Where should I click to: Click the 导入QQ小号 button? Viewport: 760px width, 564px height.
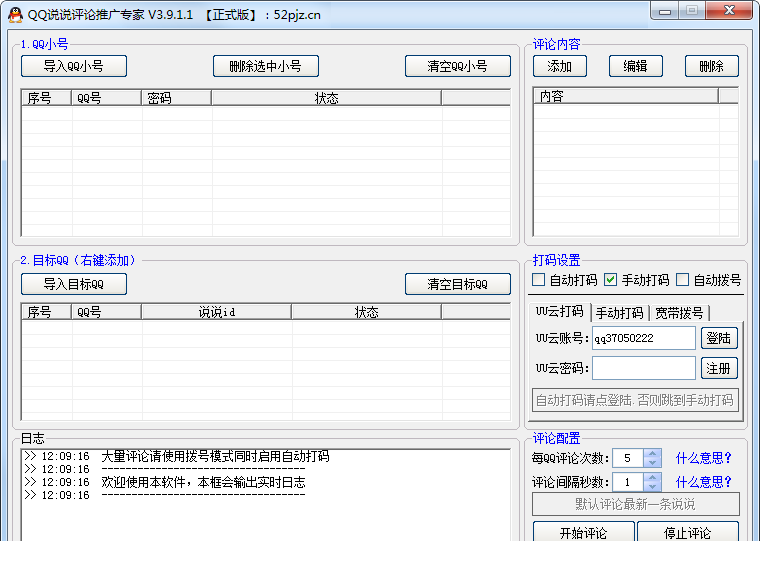coord(74,66)
